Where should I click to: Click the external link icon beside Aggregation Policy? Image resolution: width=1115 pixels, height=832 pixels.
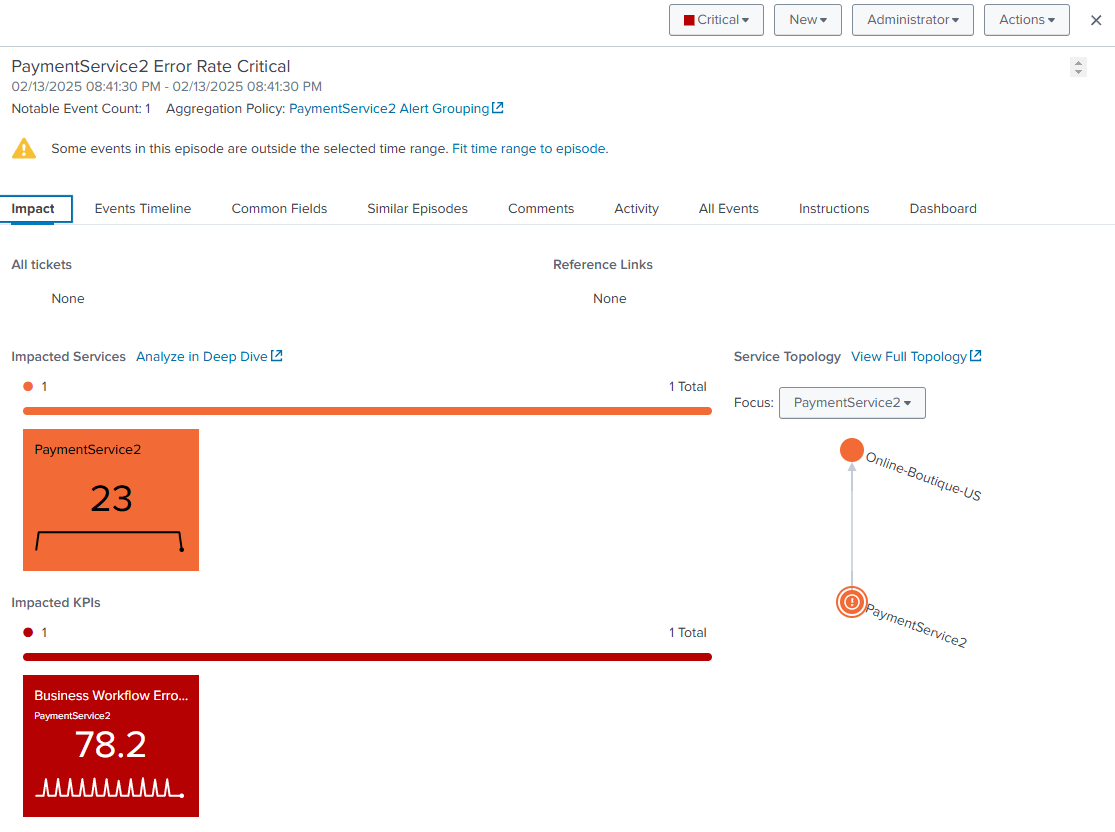(498, 108)
